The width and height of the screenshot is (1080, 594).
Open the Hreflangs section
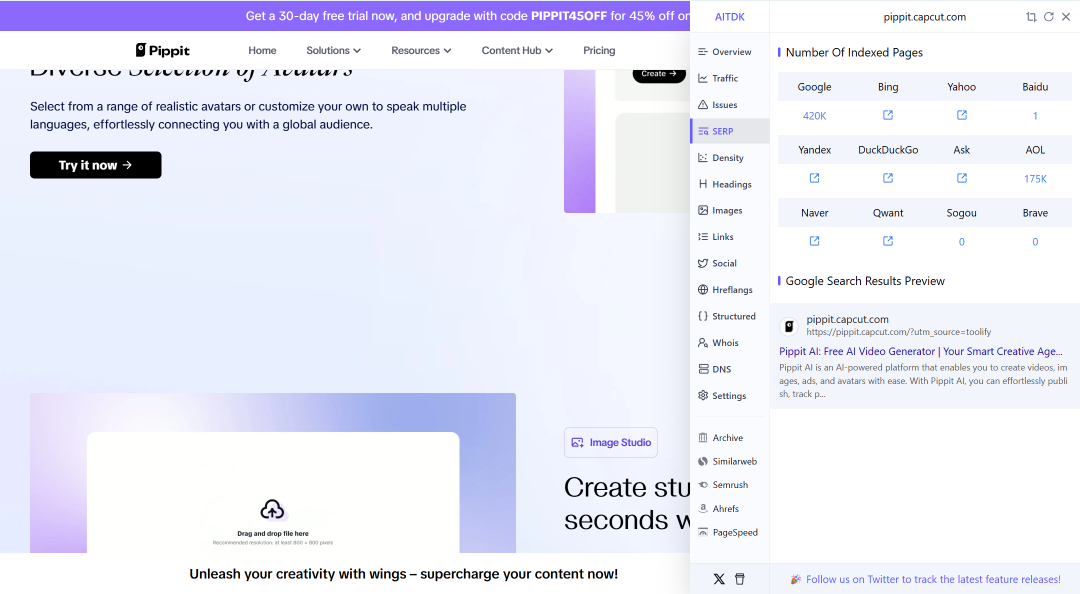tap(725, 290)
